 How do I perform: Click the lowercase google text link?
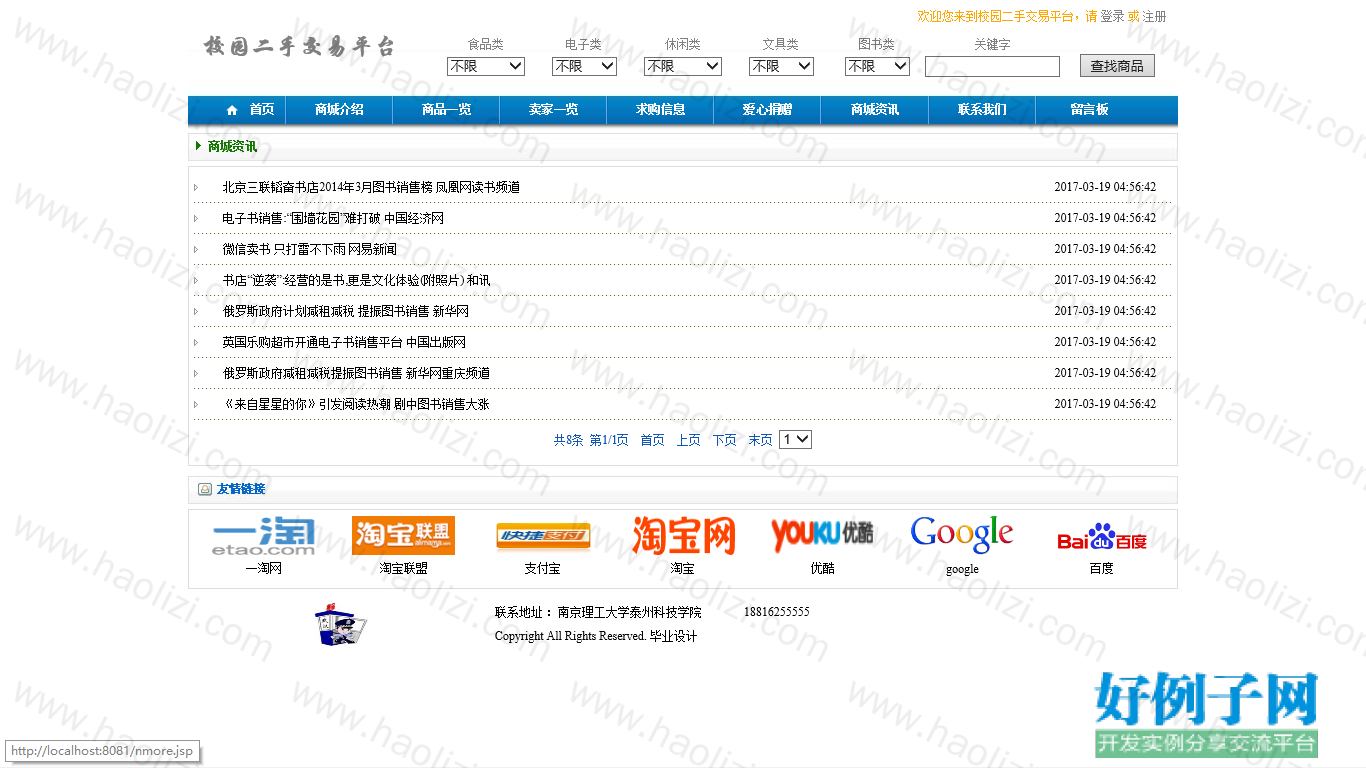coord(962,569)
